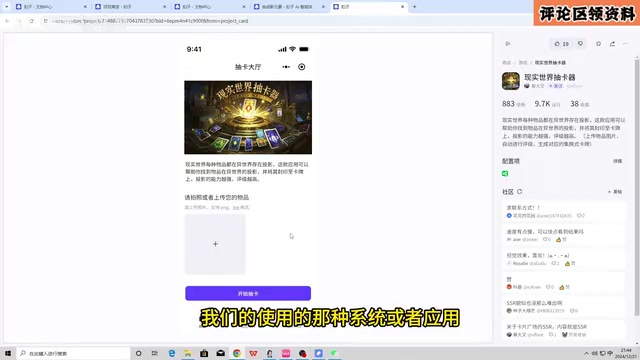The image size is (640, 360).
Task: Click the 赞 like badge on Rosalie's post
Action: point(570,264)
